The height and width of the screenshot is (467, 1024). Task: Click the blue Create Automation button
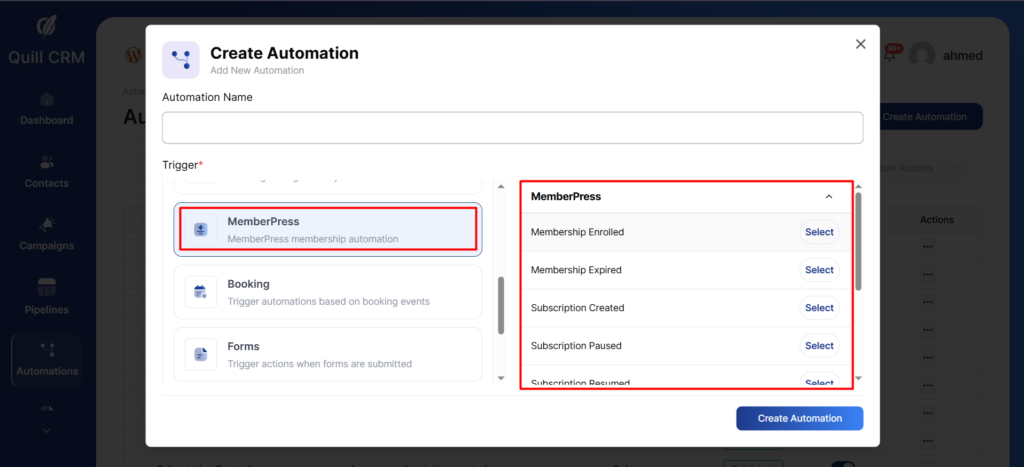(x=799, y=418)
